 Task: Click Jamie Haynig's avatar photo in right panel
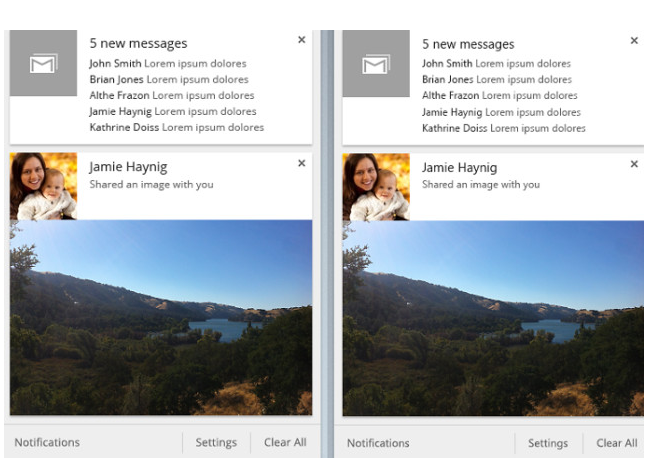[x=376, y=187]
